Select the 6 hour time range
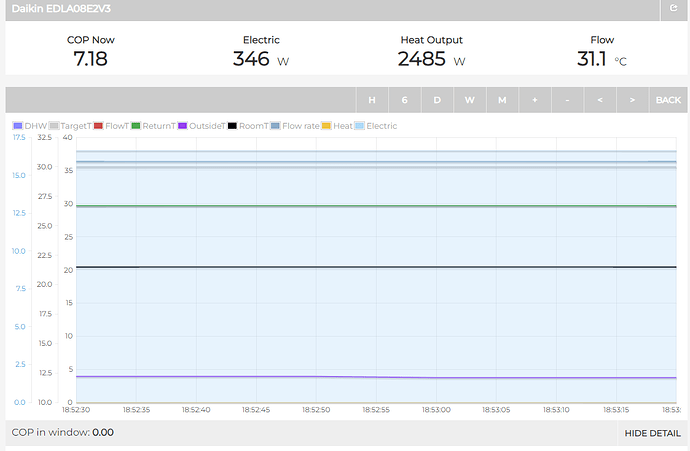Viewport: 690px width, 451px height. (x=404, y=100)
